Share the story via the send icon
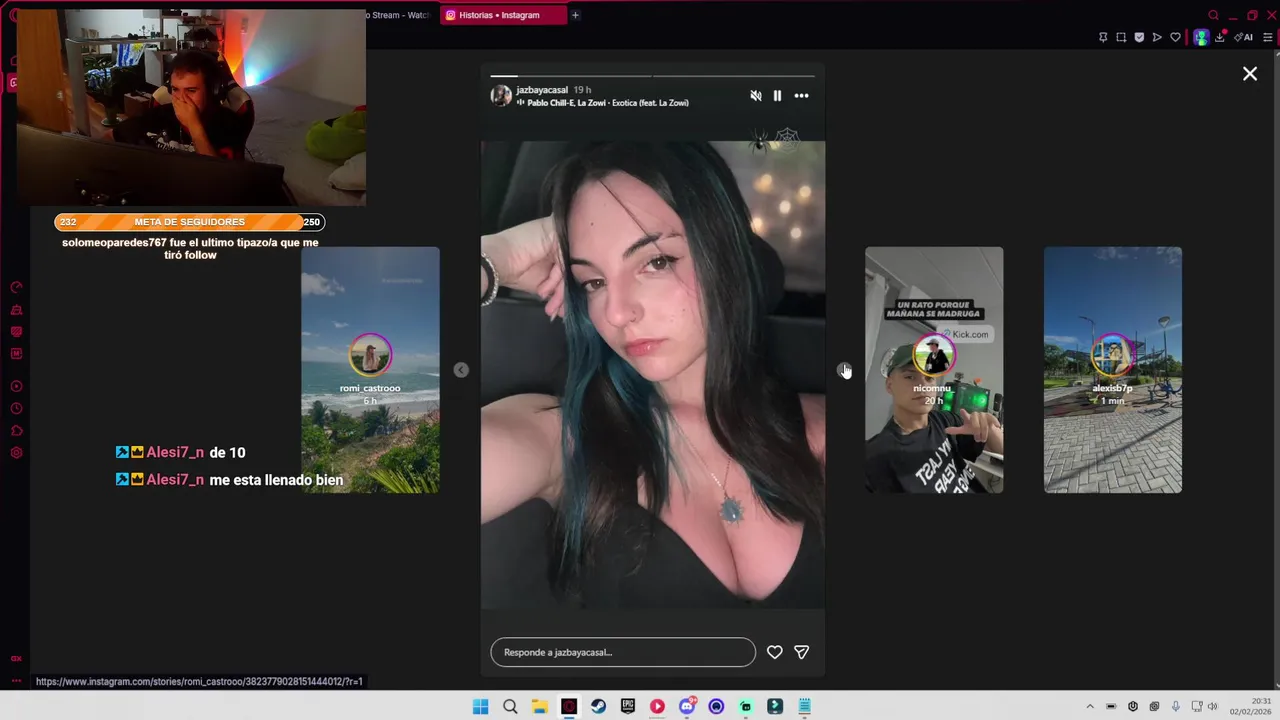Screen dimensions: 1280x720 point(801,652)
